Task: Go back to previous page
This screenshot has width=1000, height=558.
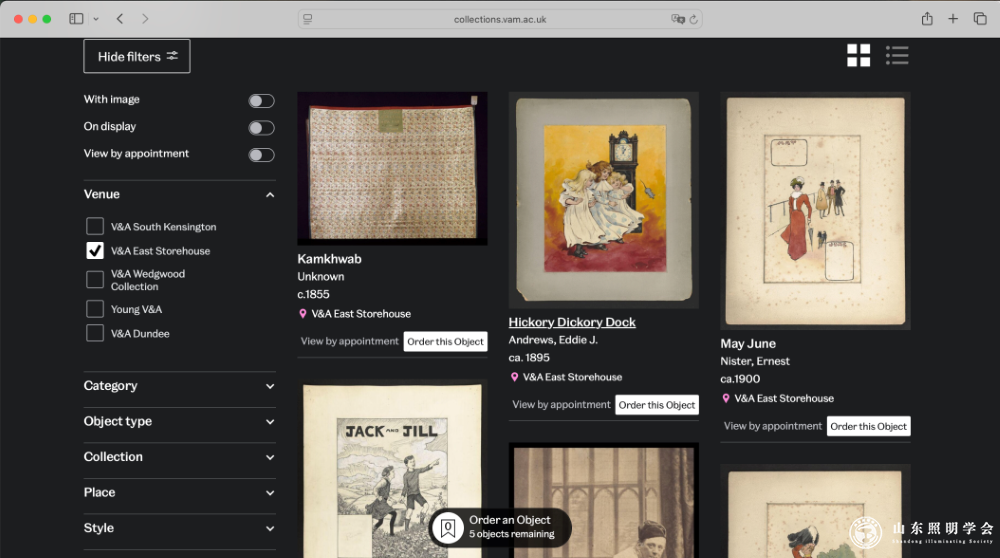Action: [120, 19]
